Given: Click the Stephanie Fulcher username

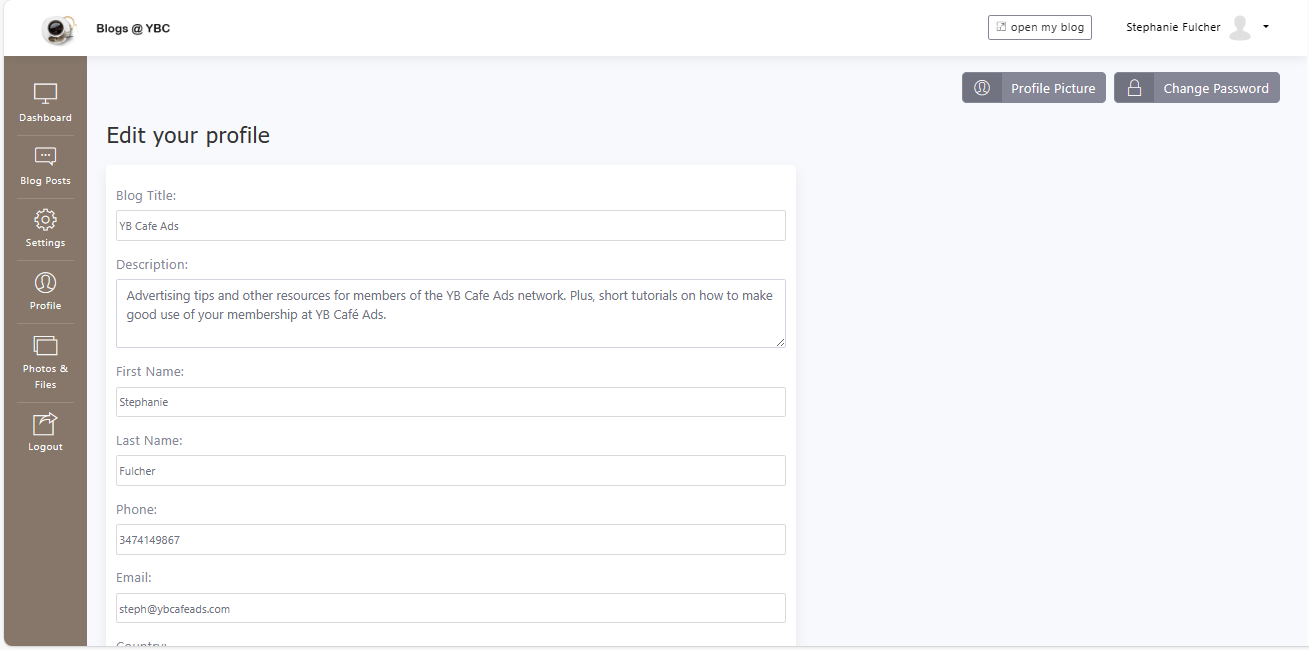Looking at the screenshot, I should 1173,27.
